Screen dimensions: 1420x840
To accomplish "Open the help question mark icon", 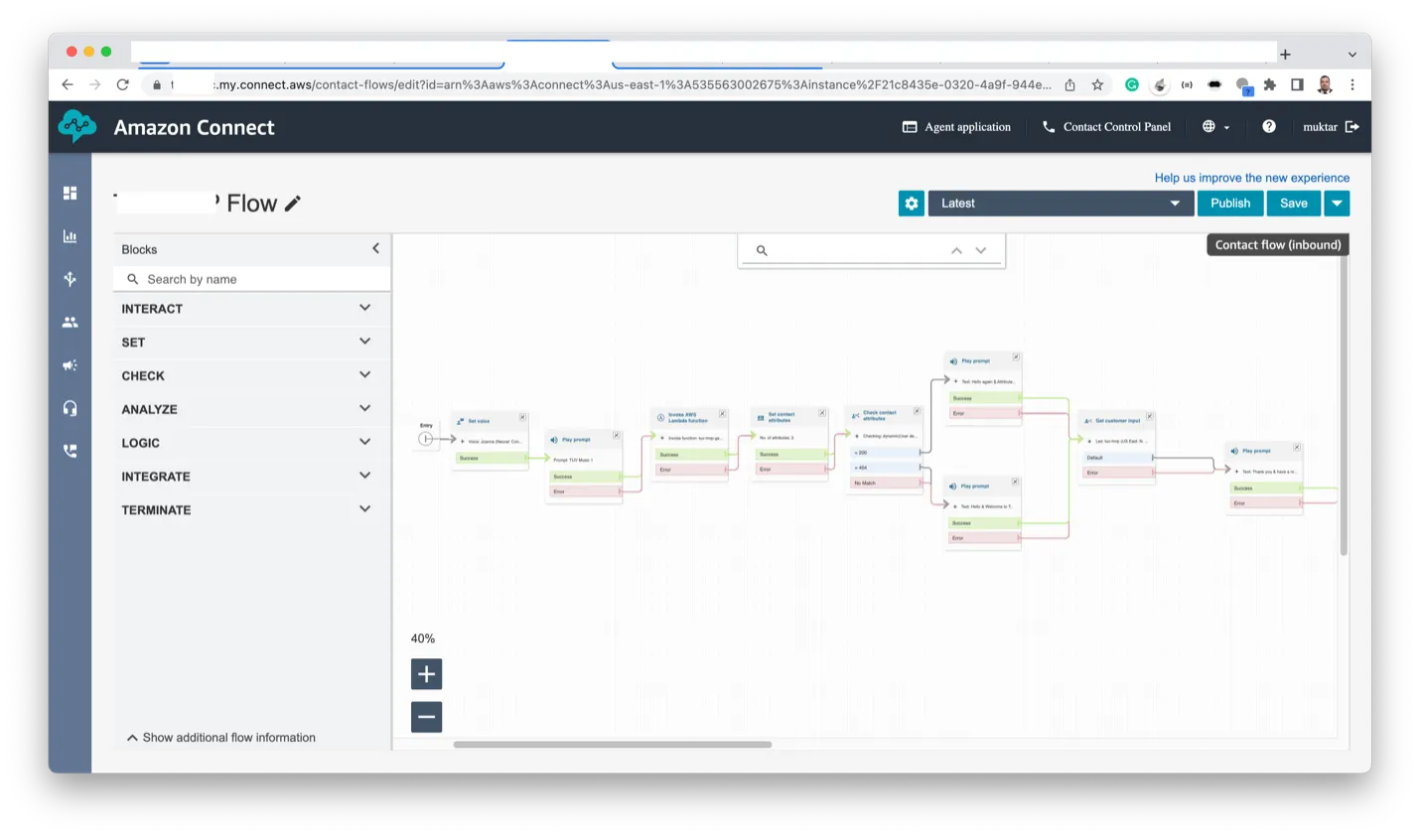I will 1268,127.
